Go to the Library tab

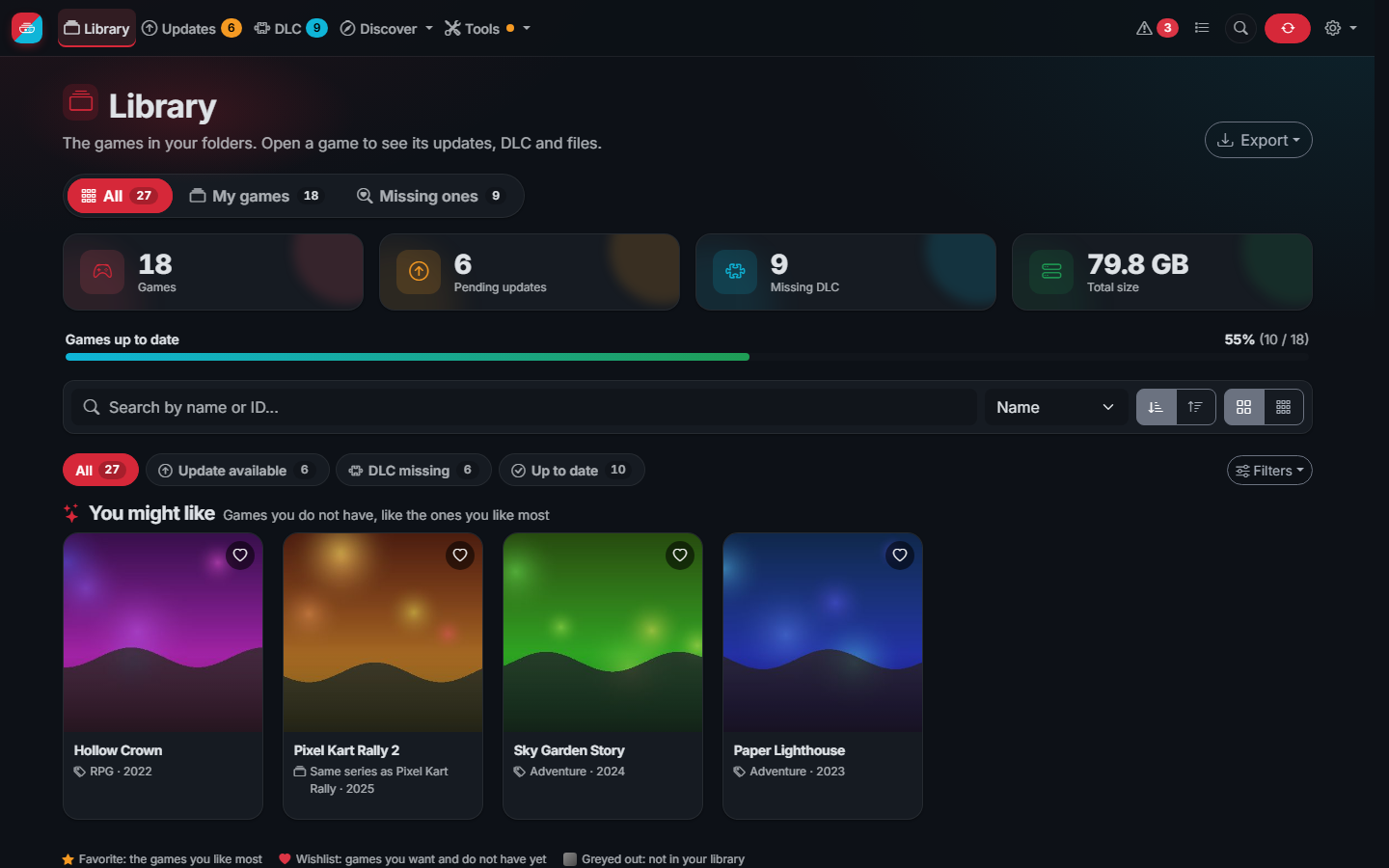click(96, 28)
